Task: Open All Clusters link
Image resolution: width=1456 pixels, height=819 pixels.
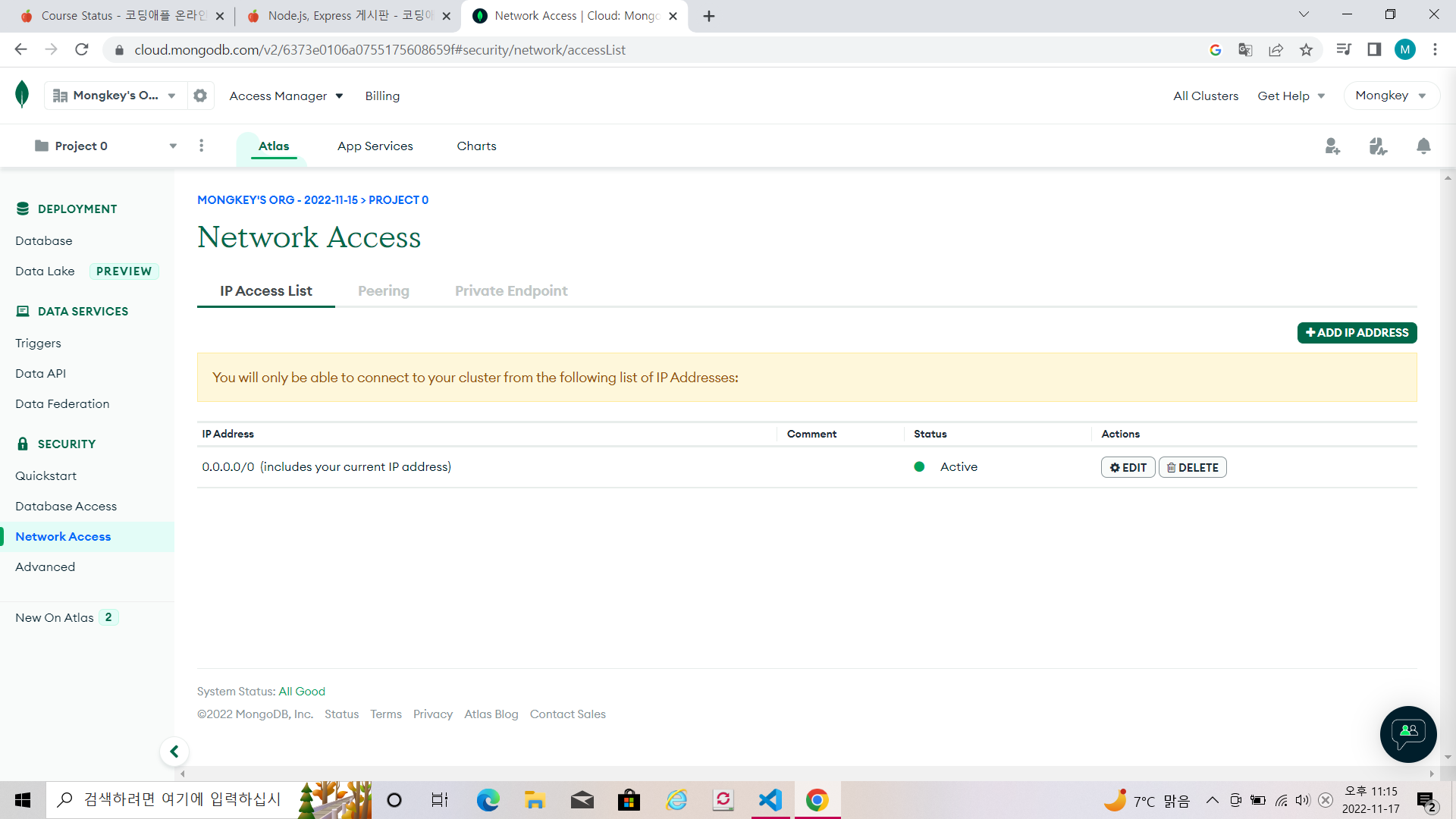Action: tap(1206, 96)
